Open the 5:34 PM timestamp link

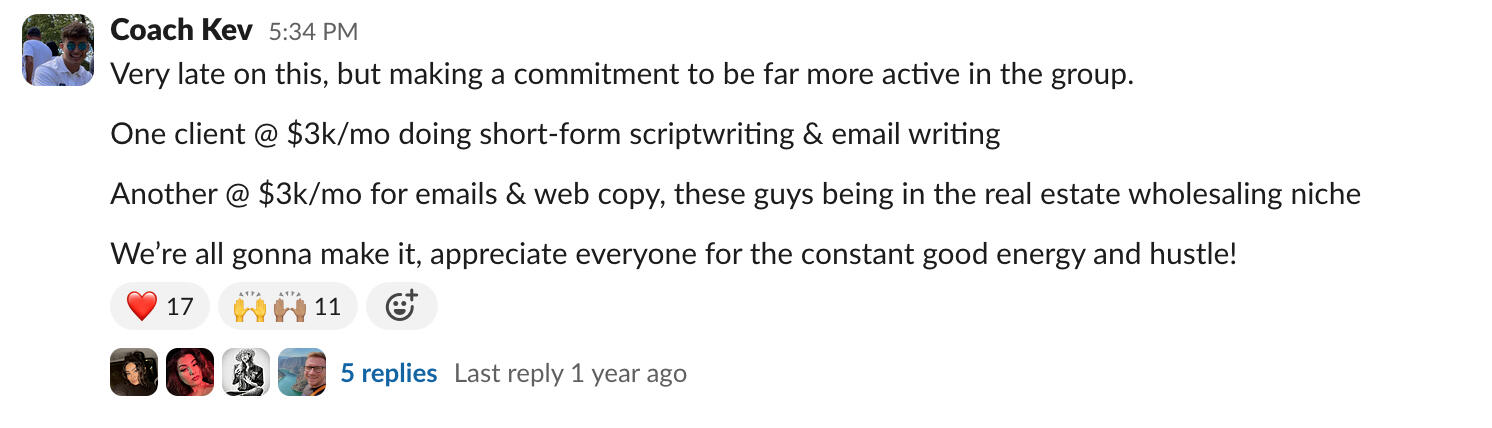313,32
